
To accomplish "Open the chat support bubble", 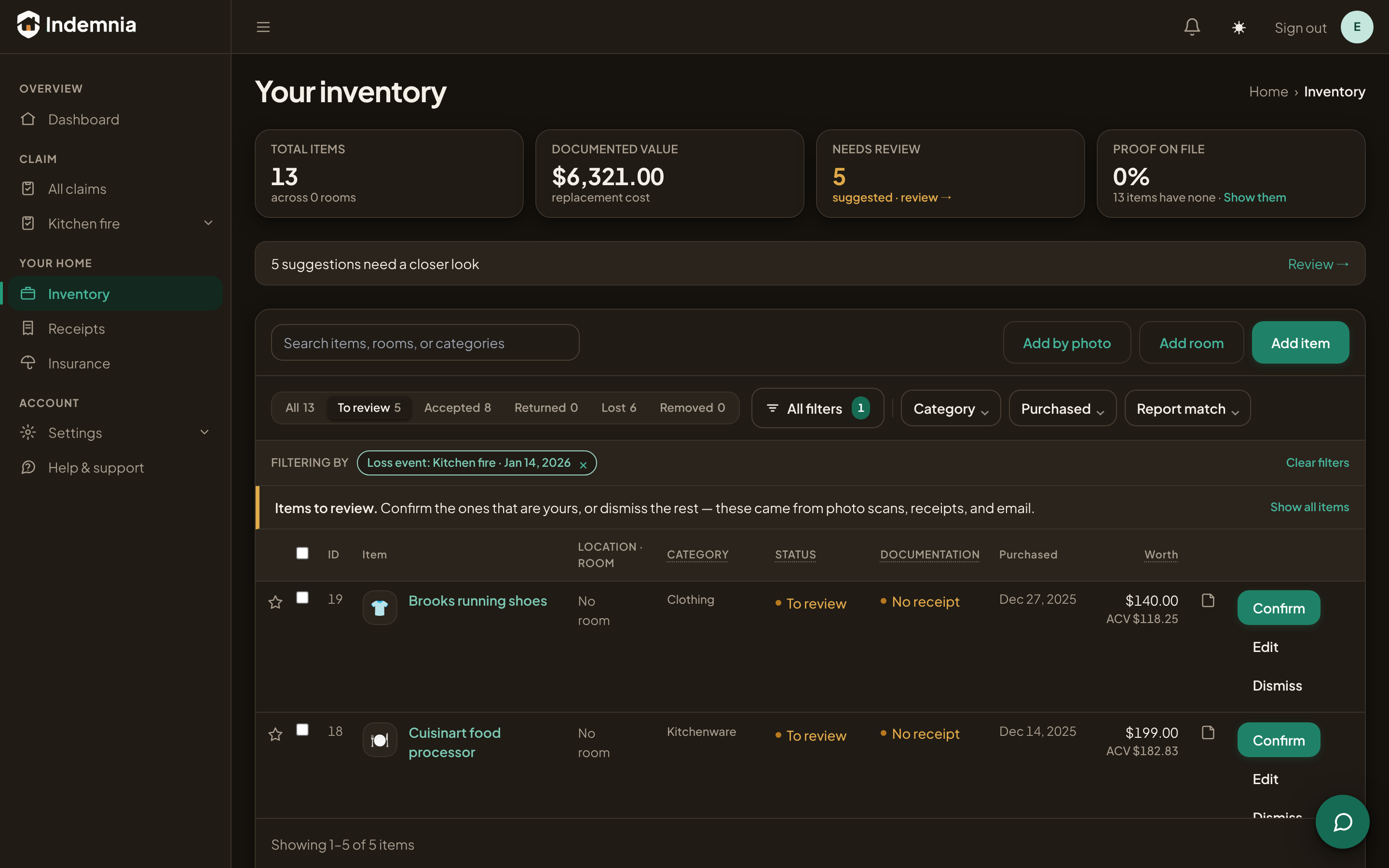I will point(1342,822).
